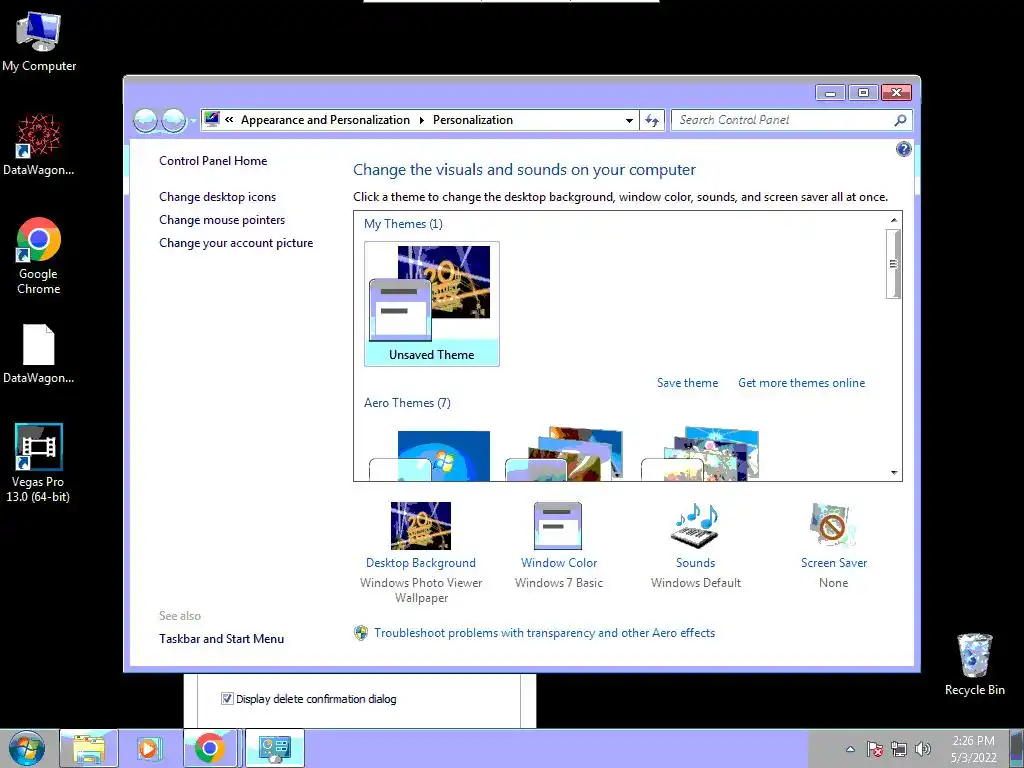1024x768 pixels.
Task: Open Change mouse pointers link
Action: [x=222, y=220]
